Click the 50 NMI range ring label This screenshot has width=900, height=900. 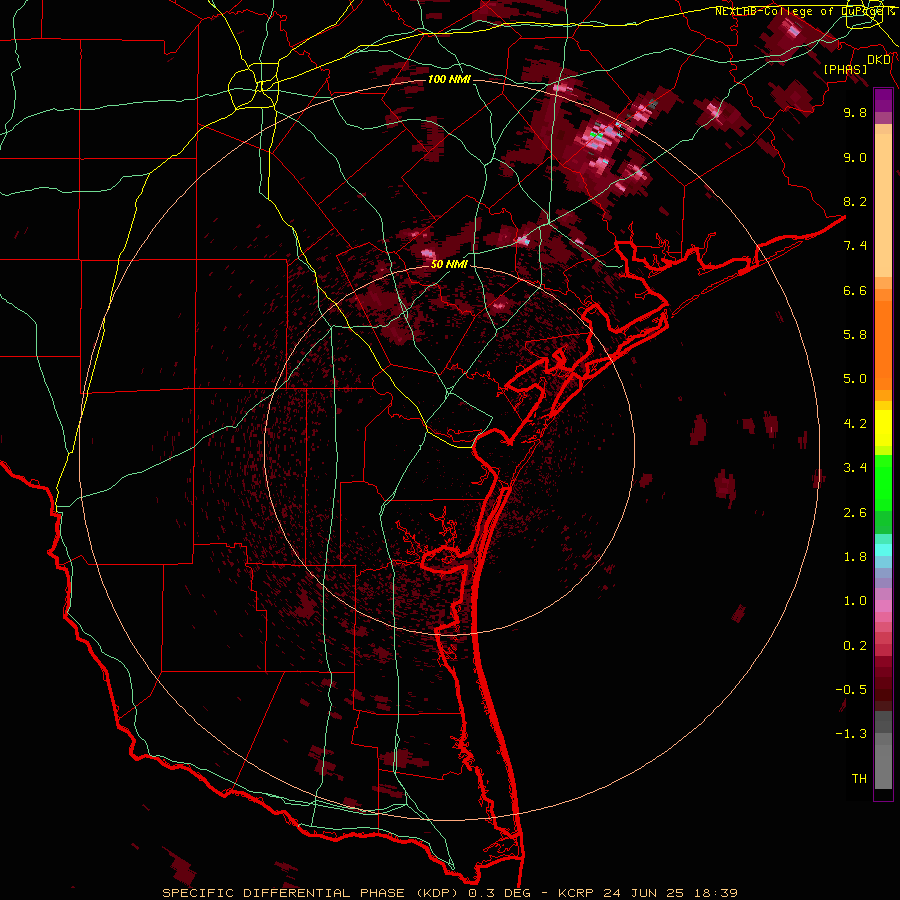pos(449,265)
